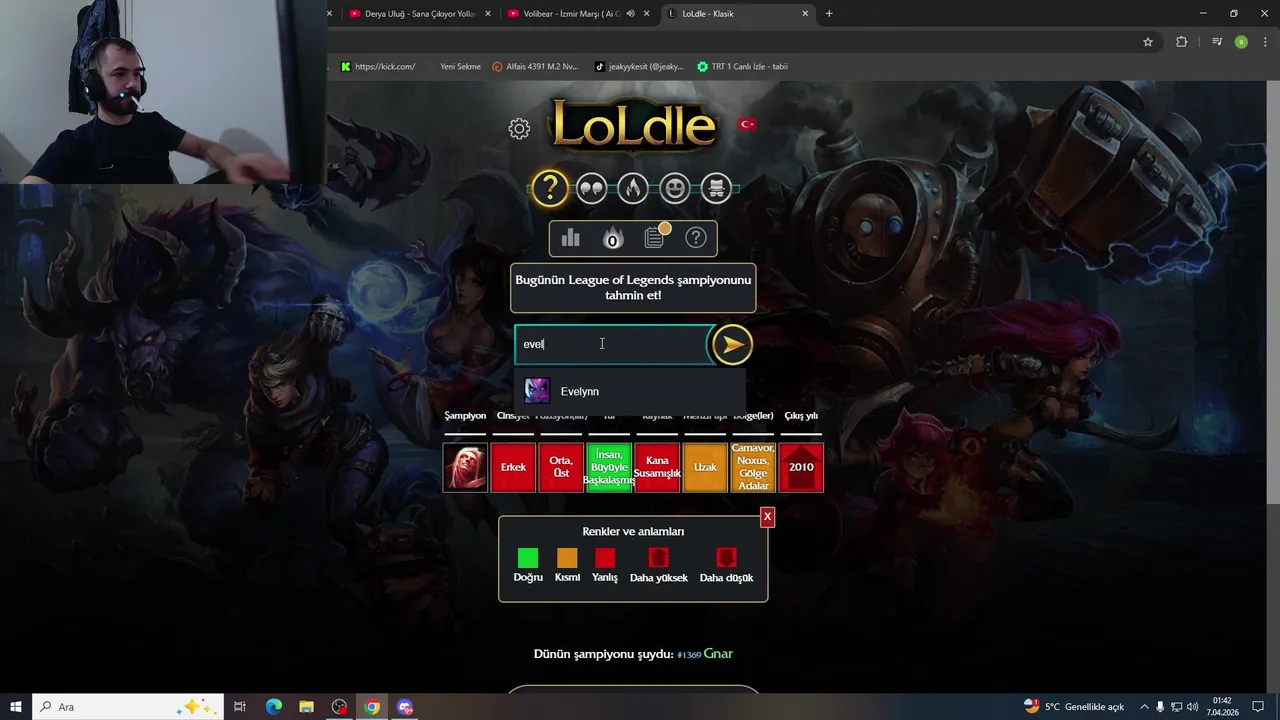Switch to Chrome in the taskbar
Viewport: 1280px width, 720px height.
tap(372, 707)
